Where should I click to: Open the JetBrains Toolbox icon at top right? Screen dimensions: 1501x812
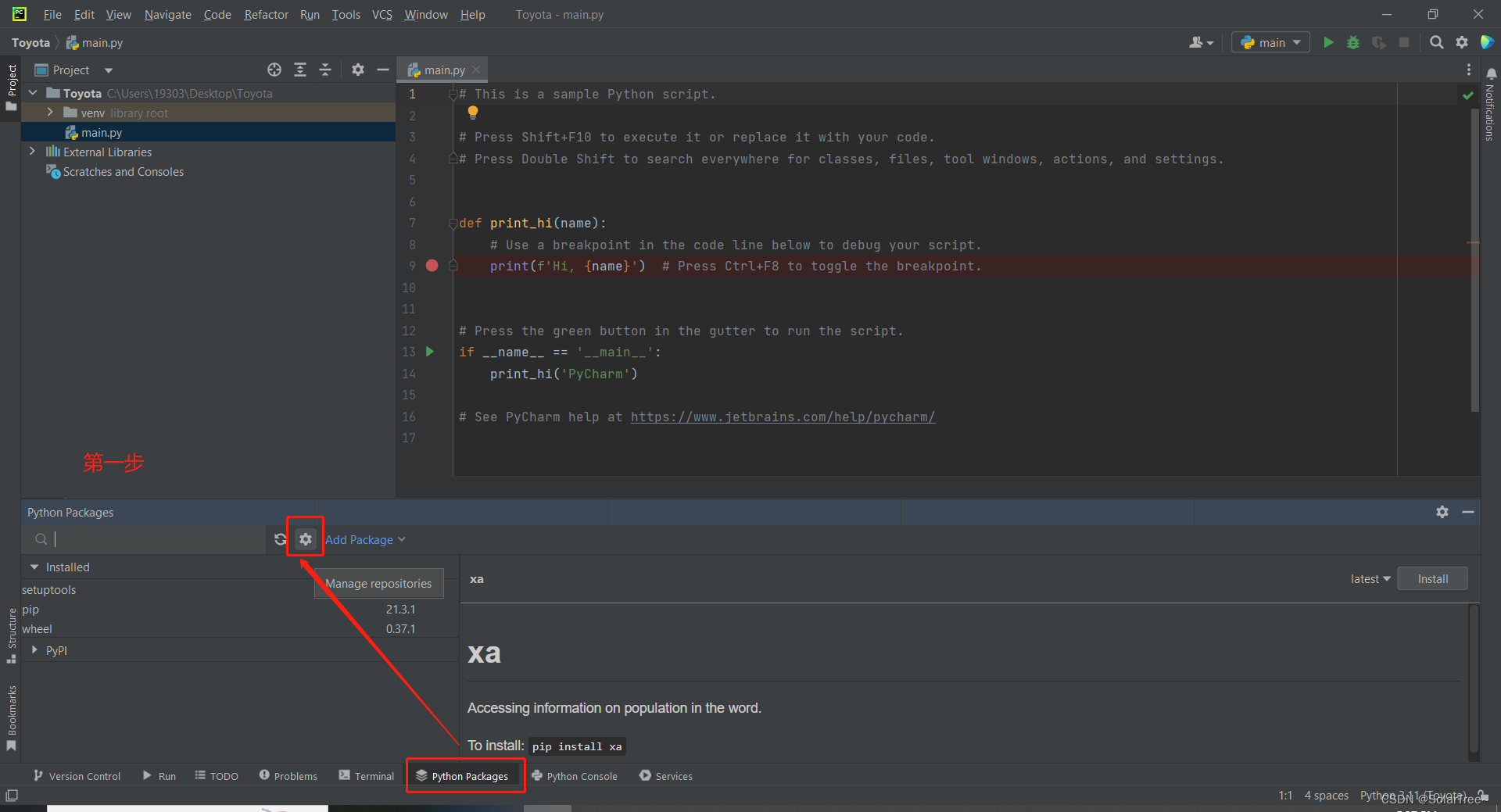(x=1487, y=42)
